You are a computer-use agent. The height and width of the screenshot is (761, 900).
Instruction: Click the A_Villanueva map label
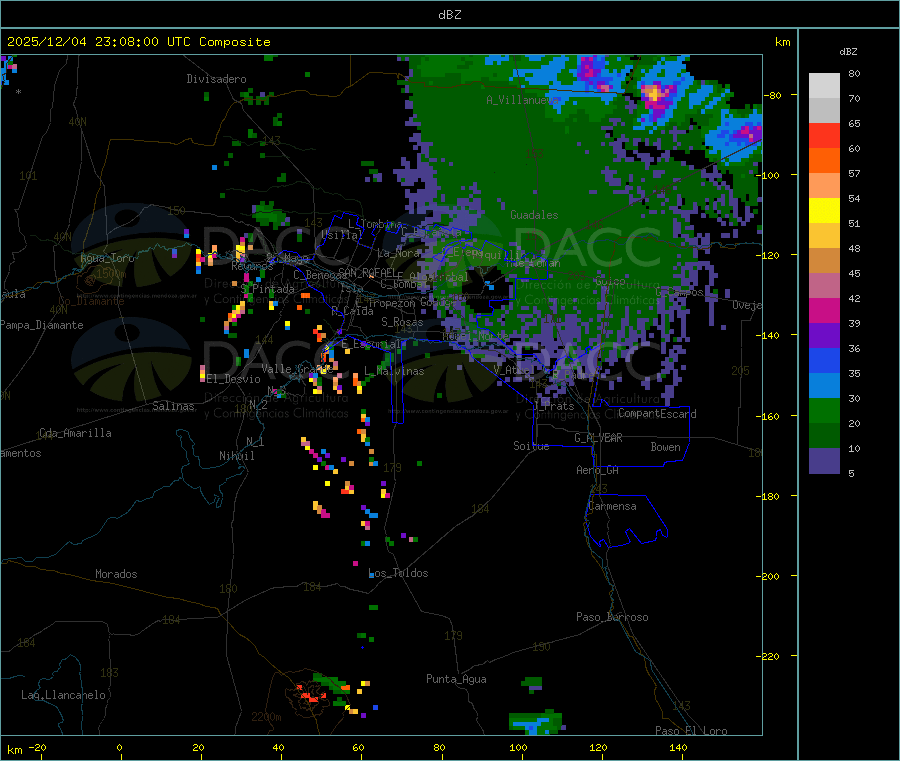(522, 100)
